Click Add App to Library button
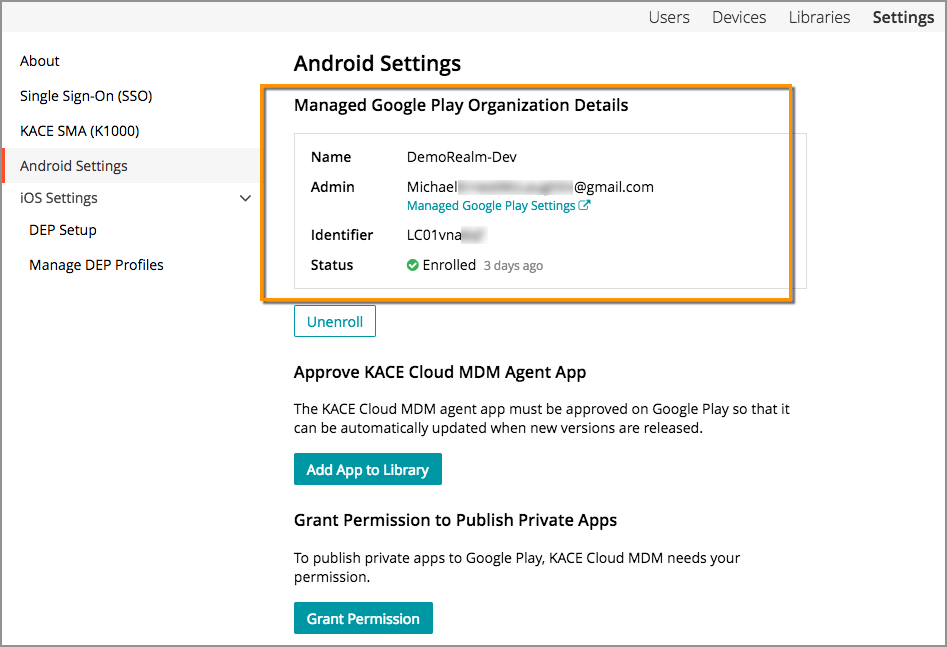Image resolution: width=947 pixels, height=647 pixels. coord(367,469)
